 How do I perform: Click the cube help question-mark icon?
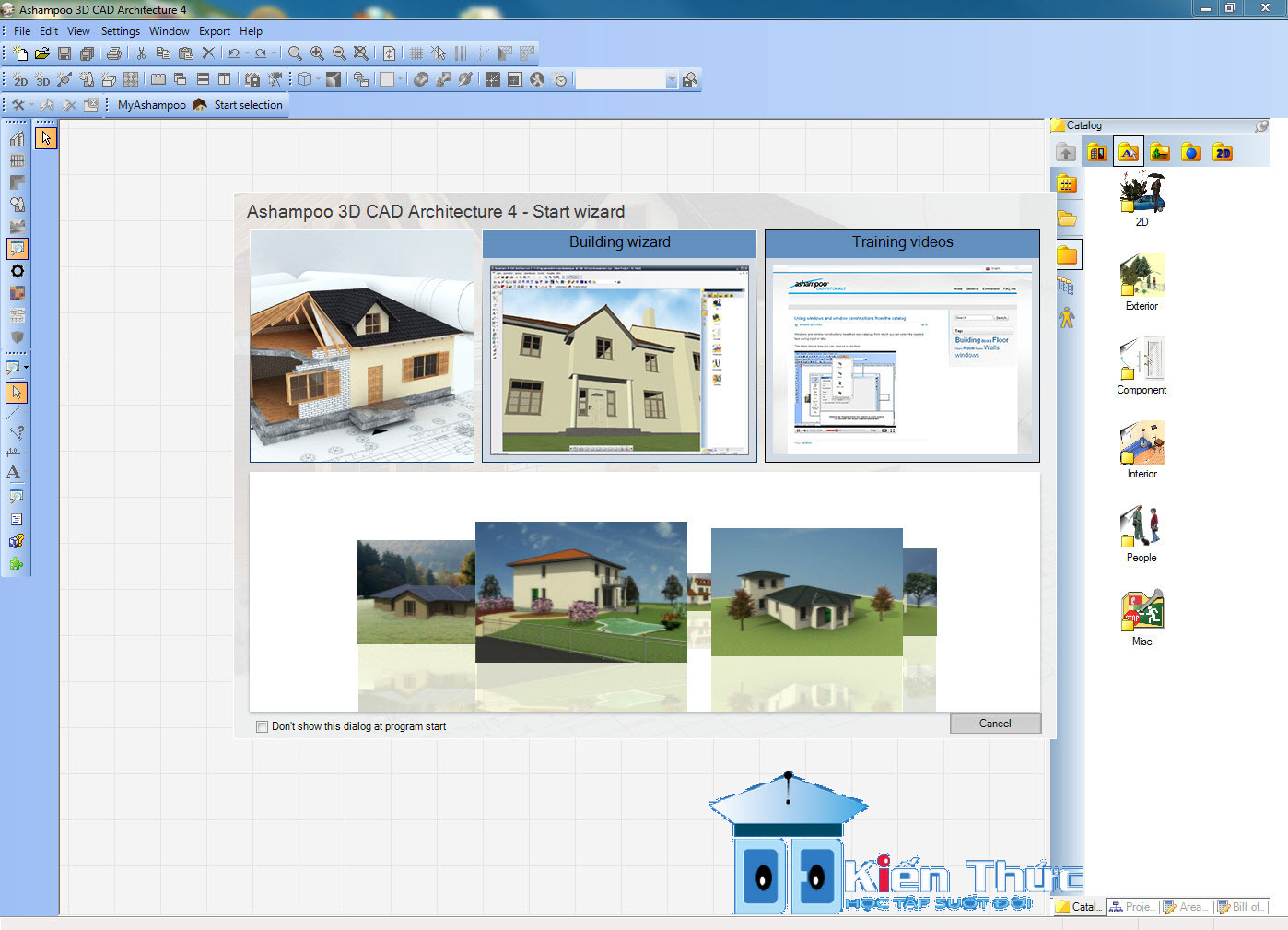click(16, 541)
